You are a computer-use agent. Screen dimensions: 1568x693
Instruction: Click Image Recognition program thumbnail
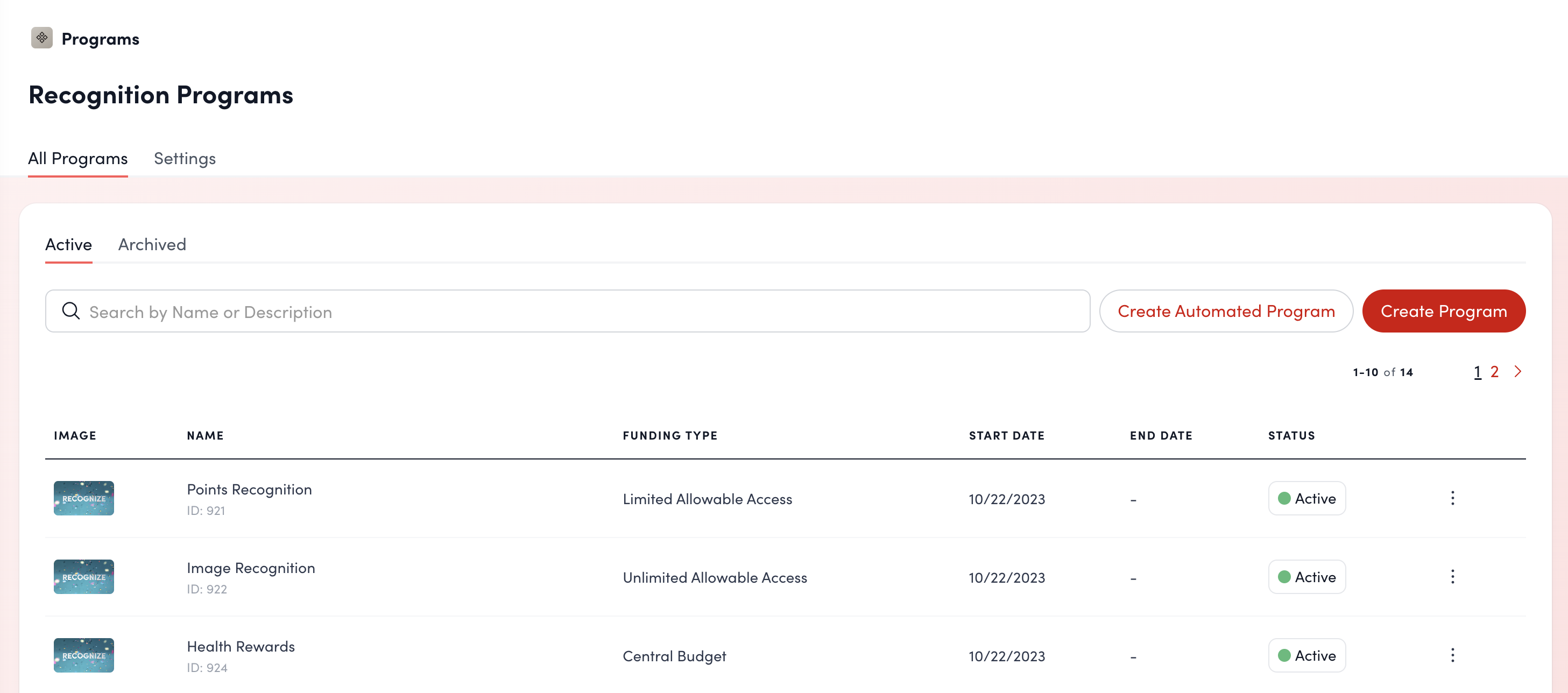(84, 577)
